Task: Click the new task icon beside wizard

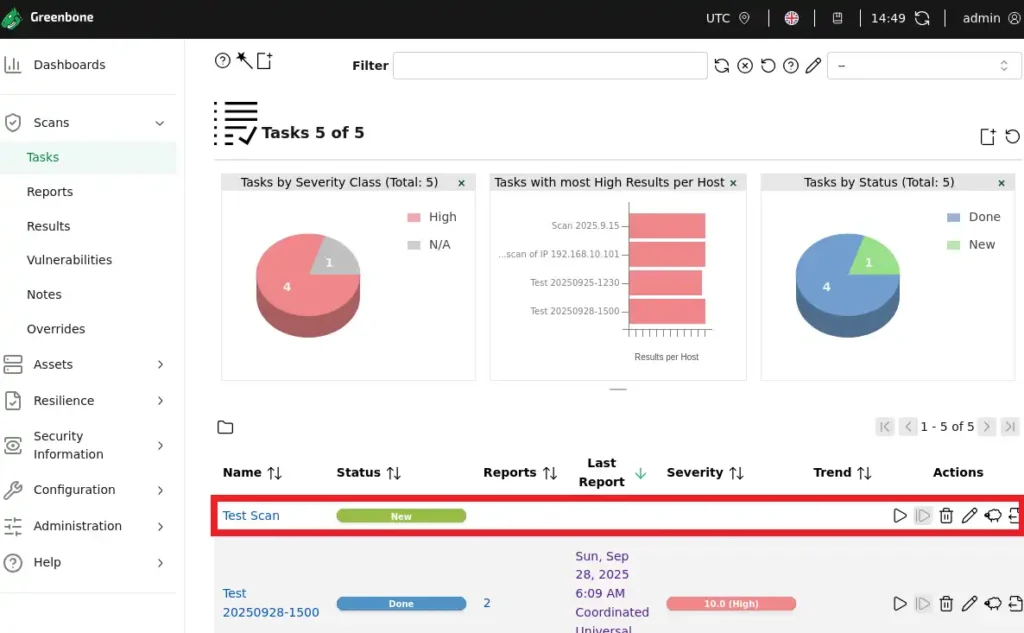Action: (x=265, y=61)
